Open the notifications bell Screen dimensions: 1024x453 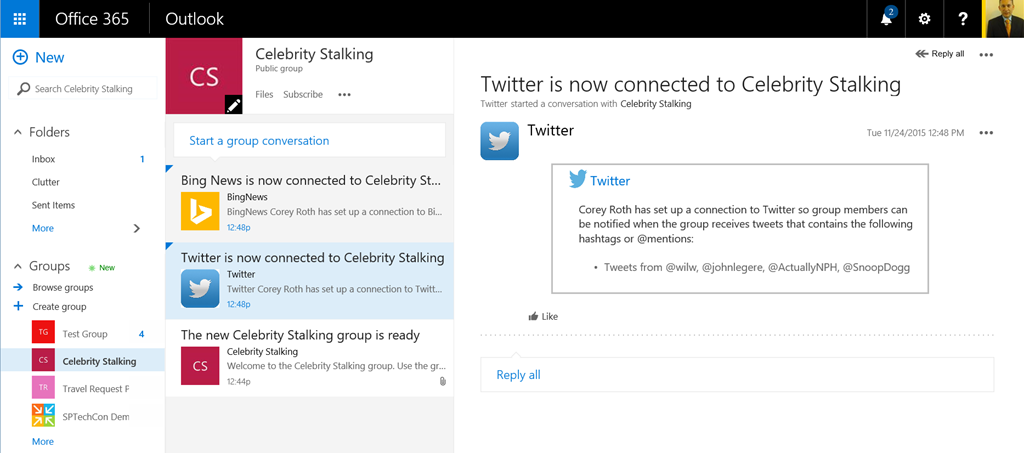[886, 19]
